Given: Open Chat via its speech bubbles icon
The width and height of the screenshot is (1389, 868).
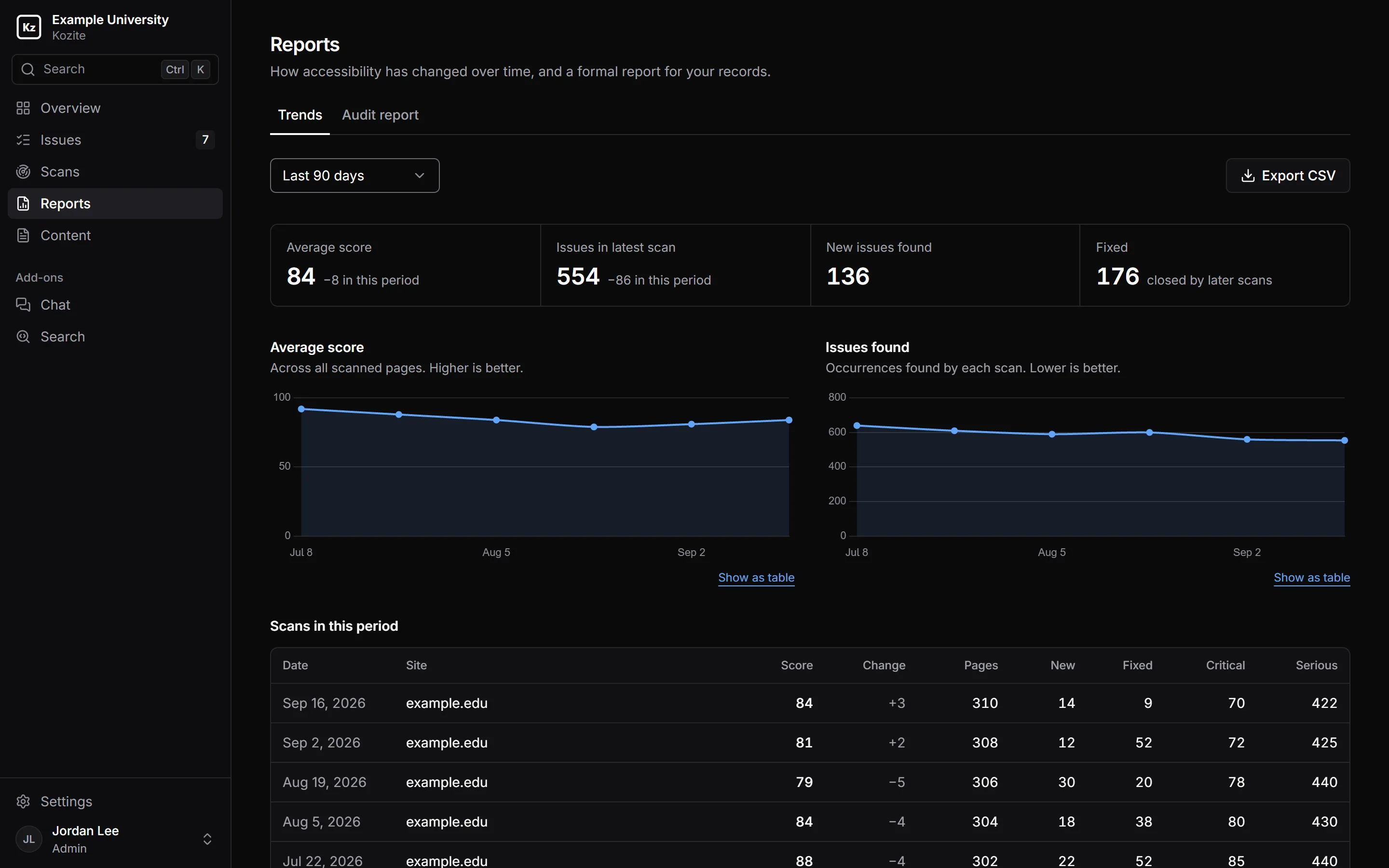Looking at the screenshot, I should click(23, 305).
